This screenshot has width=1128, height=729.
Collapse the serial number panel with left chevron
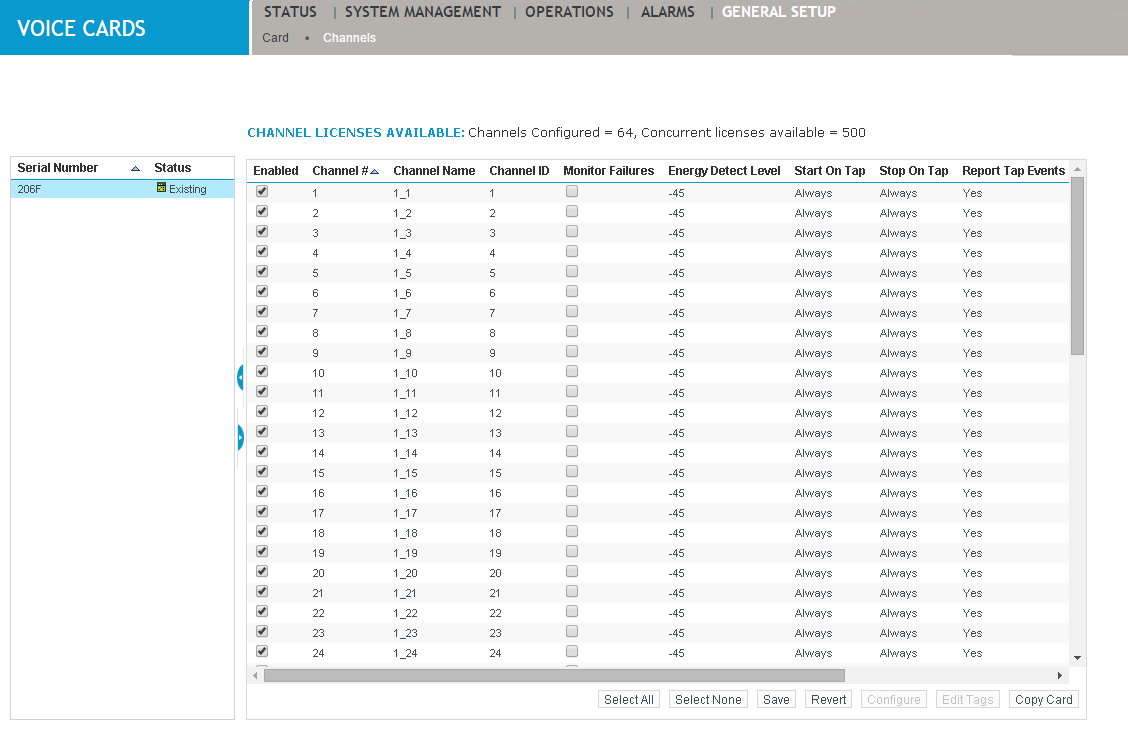coord(239,377)
